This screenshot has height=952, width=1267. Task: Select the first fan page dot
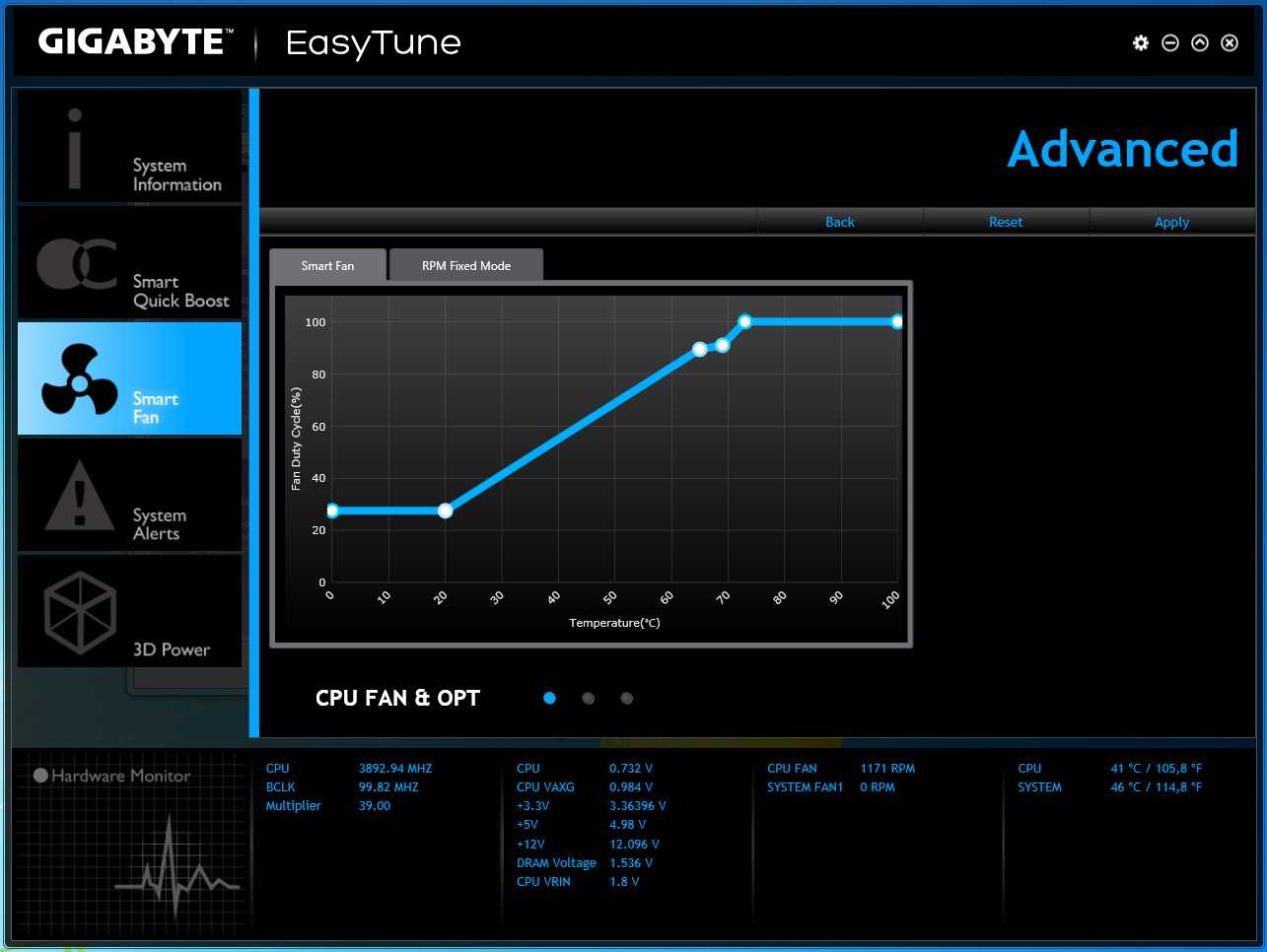549,698
